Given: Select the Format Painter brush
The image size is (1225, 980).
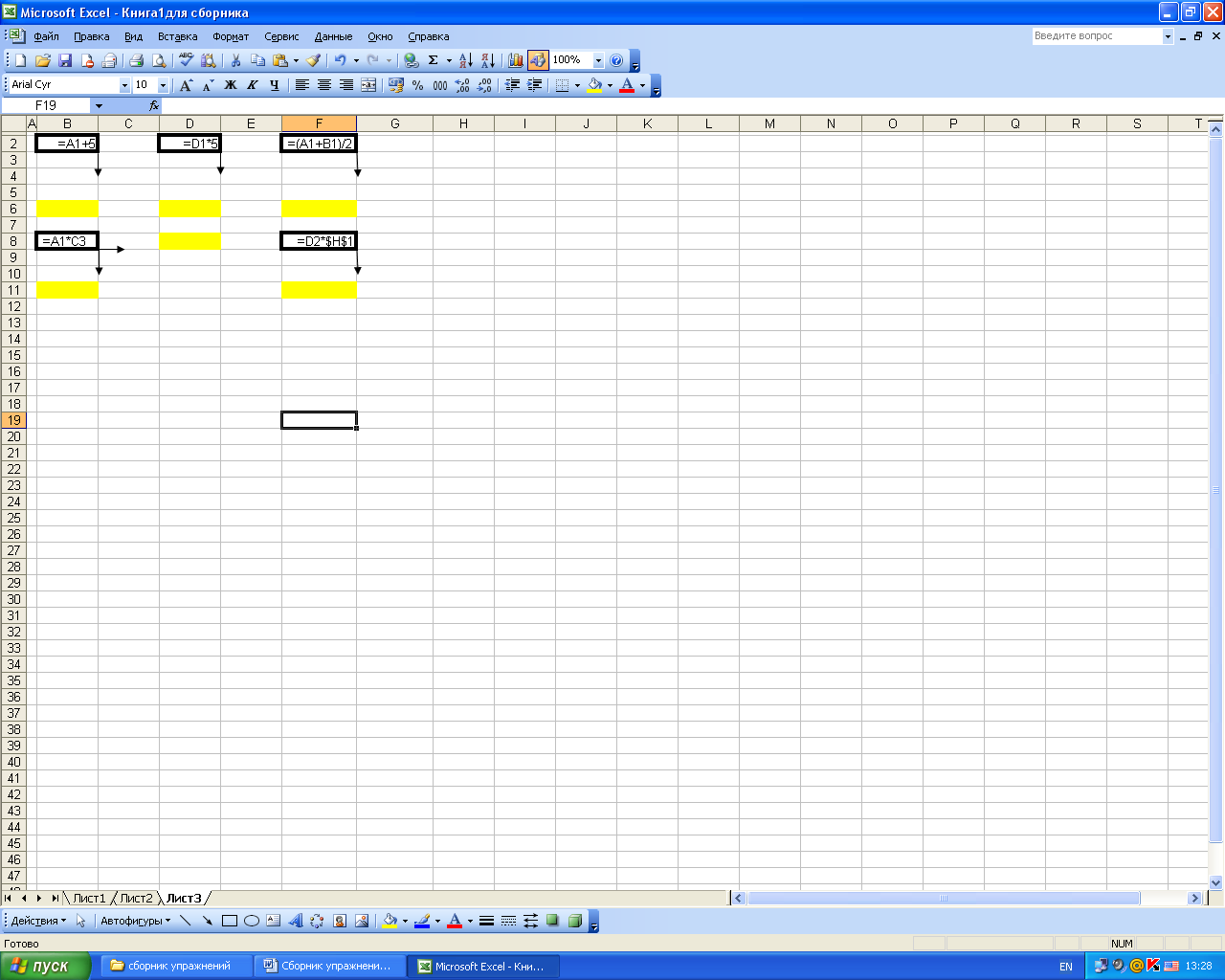Looking at the screenshot, I should click(313, 60).
